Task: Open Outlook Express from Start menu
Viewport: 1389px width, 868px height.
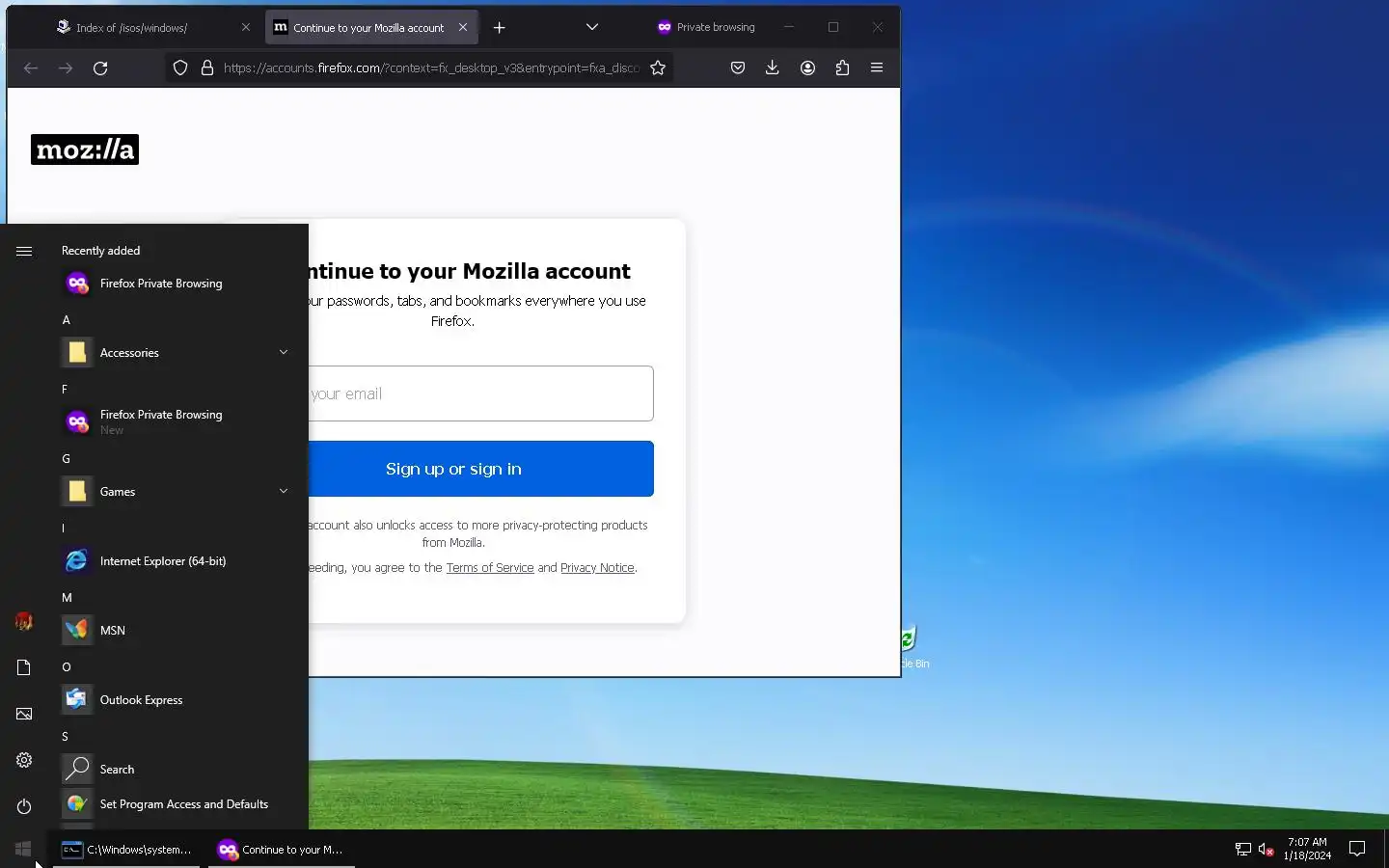Action: [177, 700]
